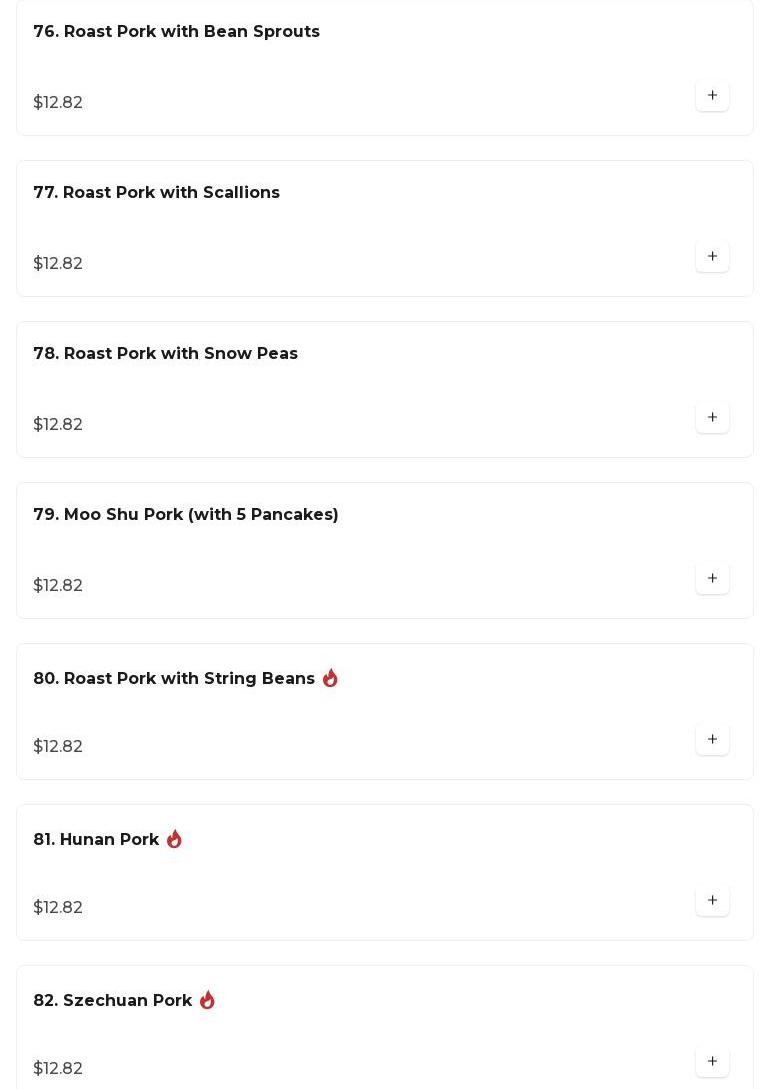Viewport: 770px width, 1089px height.
Task: Open 77. Roast Pork with Scallions item
Action: (x=156, y=192)
